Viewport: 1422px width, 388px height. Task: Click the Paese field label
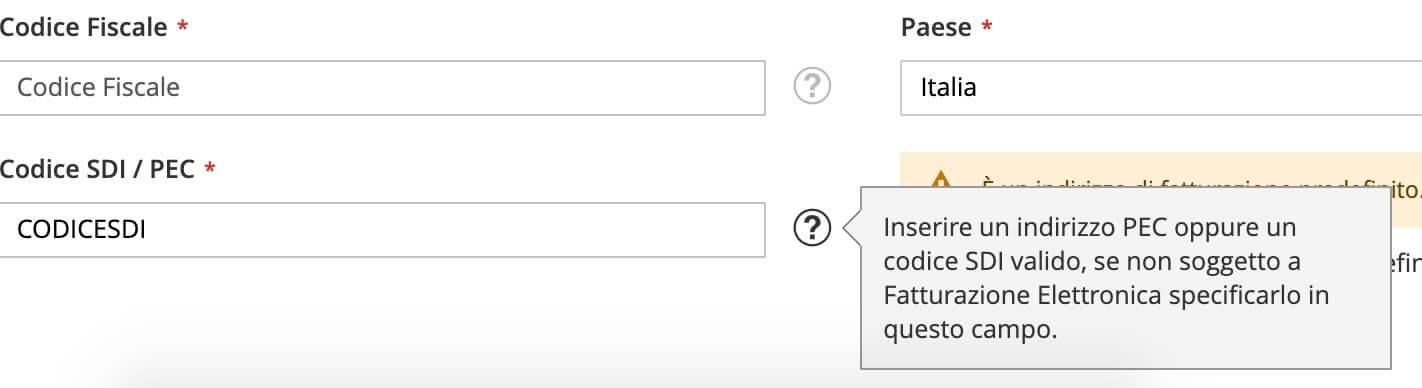click(936, 27)
